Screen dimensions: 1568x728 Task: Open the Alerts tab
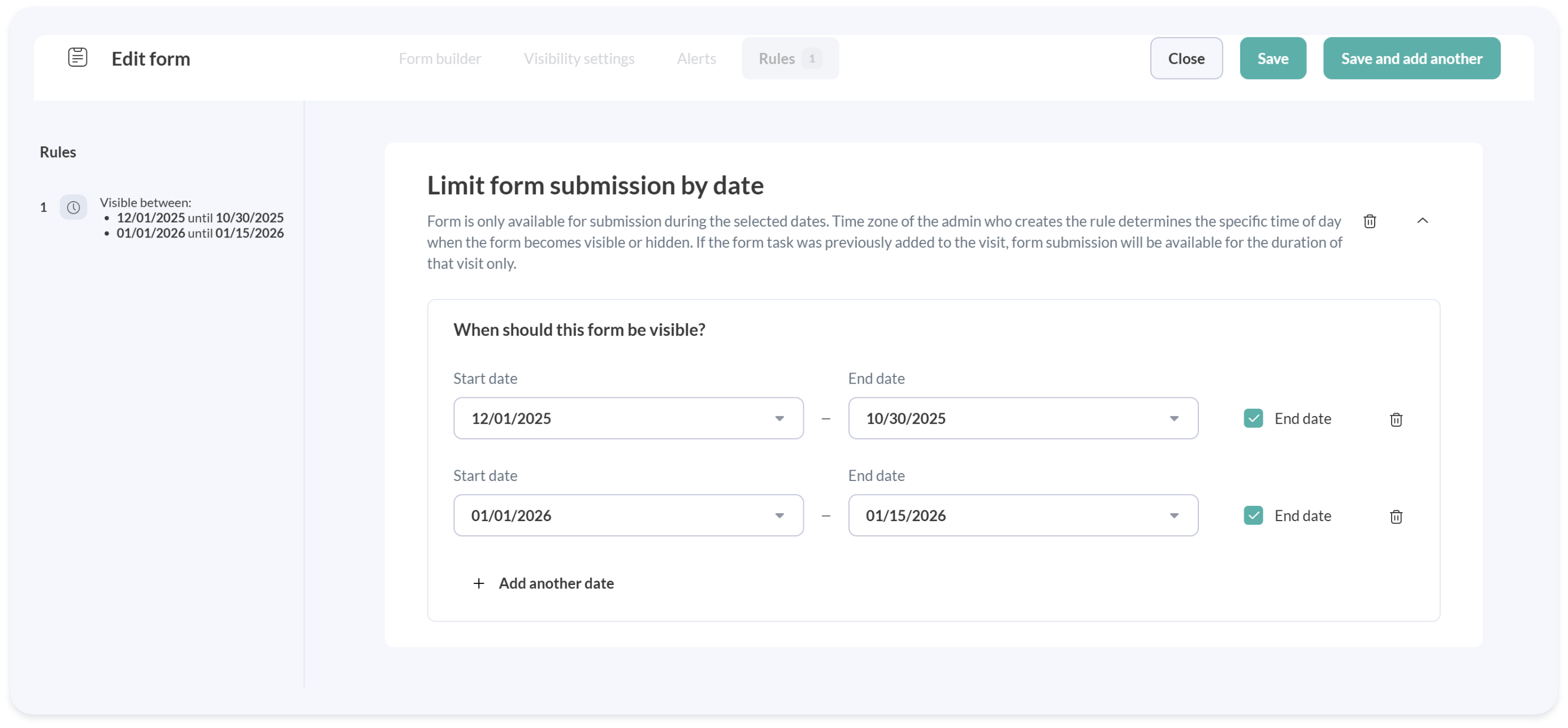pos(696,58)
